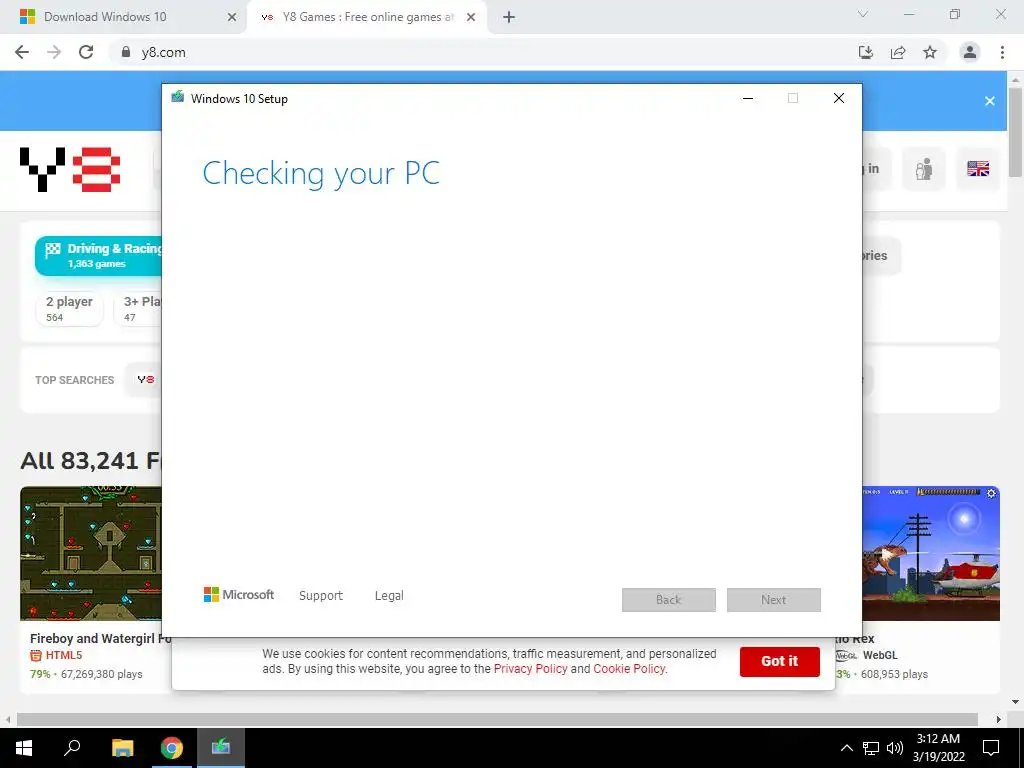Minimize the Windows 10 Setup window
The height and width of the screenshot is (768, 1024).
pyautogui.click(x=748, y=99)
